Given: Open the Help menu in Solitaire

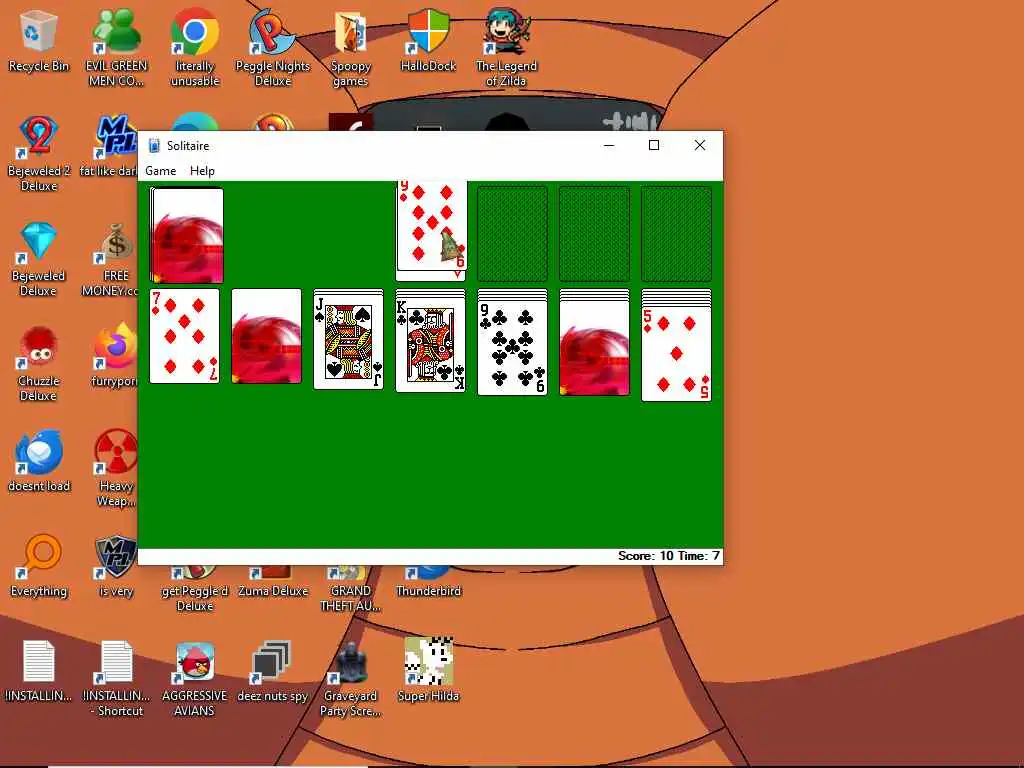Looking at the screenshot, I should [x=202, y=171].
